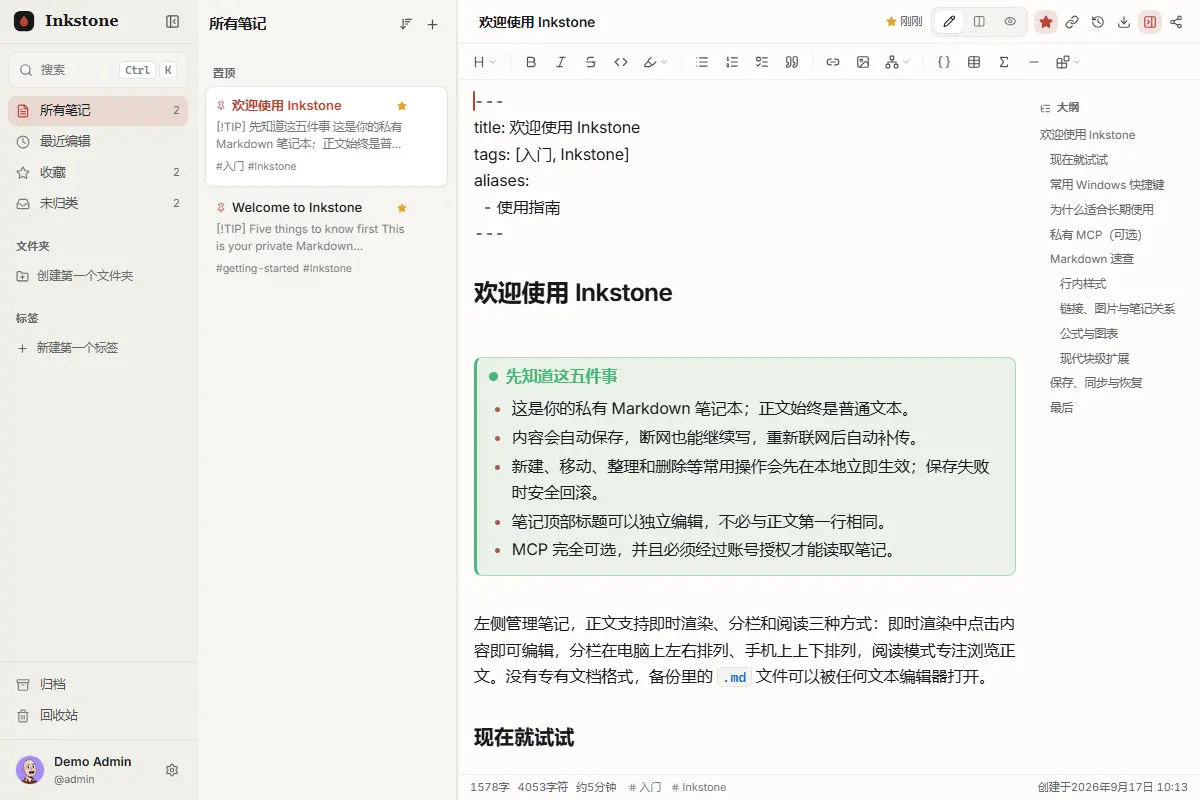Screen dimensions: 1200x800
Task: Jump to 最后 in outline
Action: click(1061, 408)
